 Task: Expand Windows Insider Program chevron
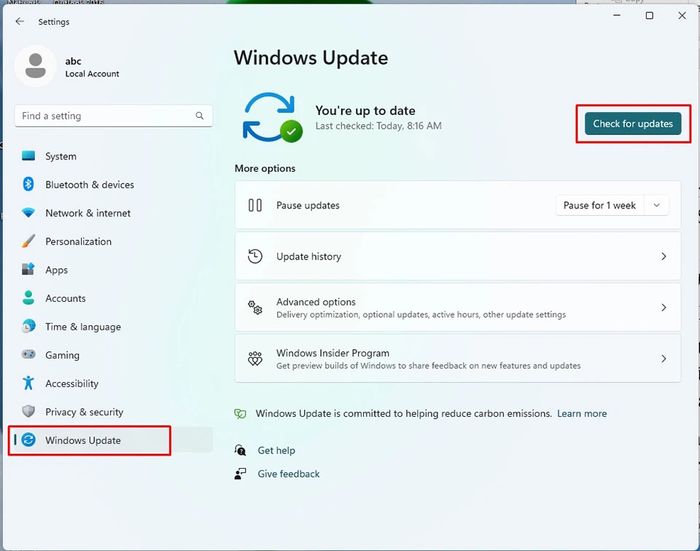tap(664, 359)
